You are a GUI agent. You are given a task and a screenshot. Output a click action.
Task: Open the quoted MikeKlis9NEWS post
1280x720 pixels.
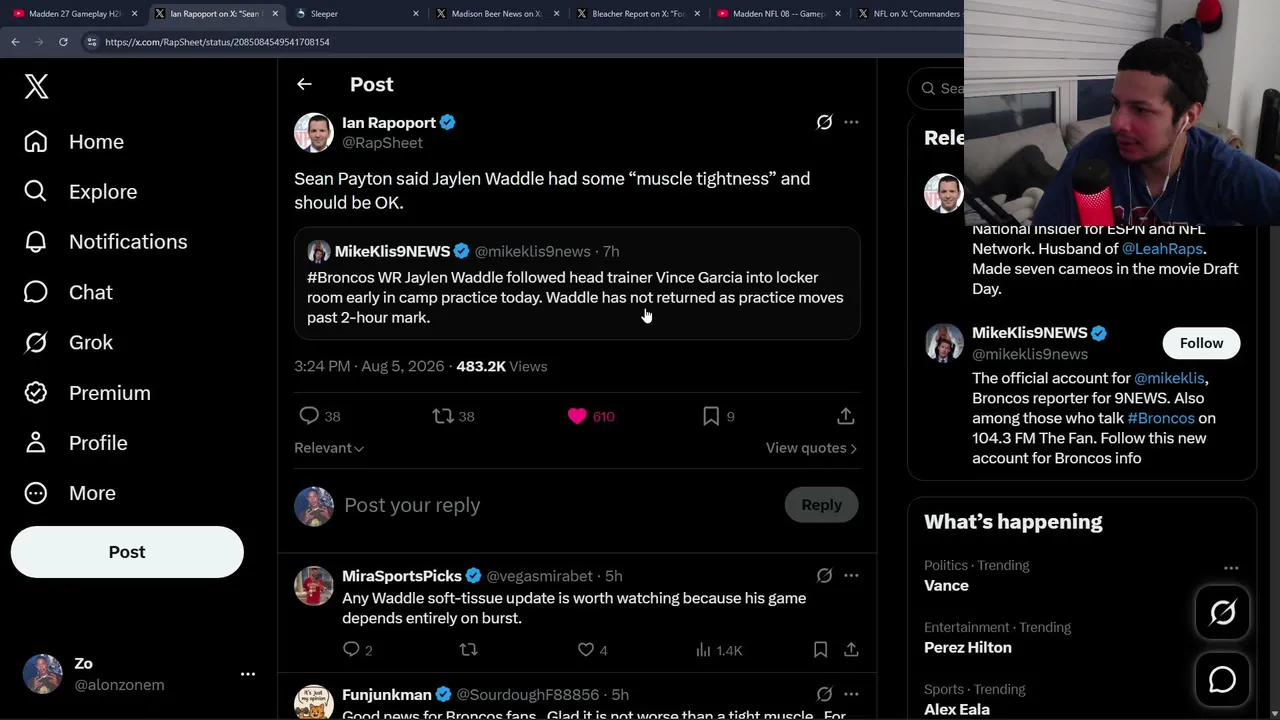click(577, 284)
